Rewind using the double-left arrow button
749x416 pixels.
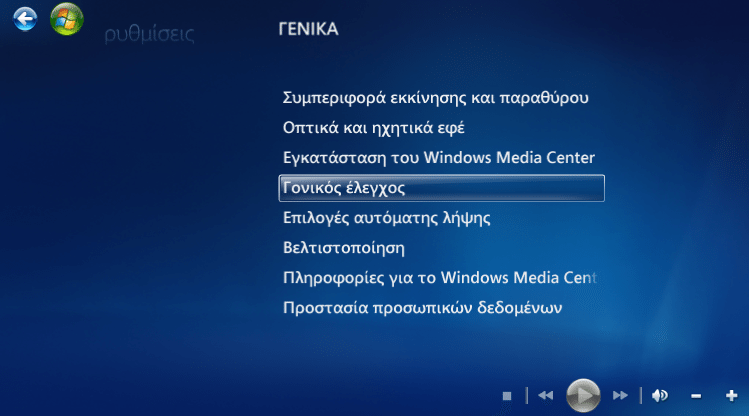click(x=546, y=395)
